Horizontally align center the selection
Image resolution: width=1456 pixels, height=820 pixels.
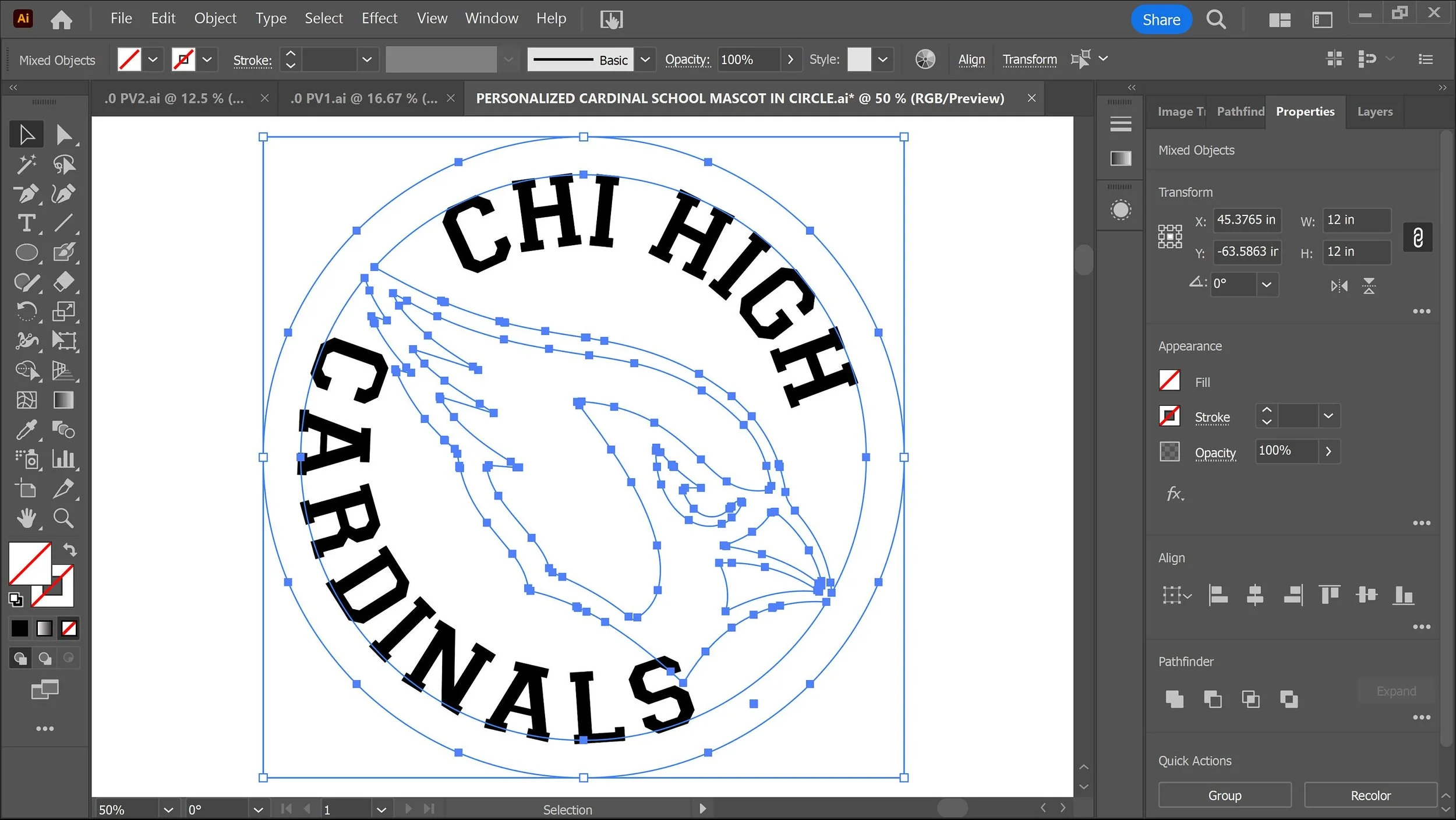(1255, 595)
